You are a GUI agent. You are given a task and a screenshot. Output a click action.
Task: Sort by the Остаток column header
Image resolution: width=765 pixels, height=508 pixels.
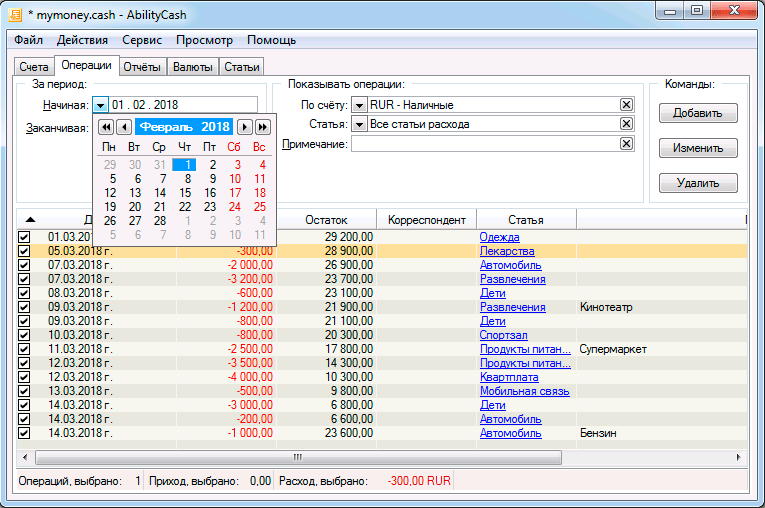[x=326, y=220]
